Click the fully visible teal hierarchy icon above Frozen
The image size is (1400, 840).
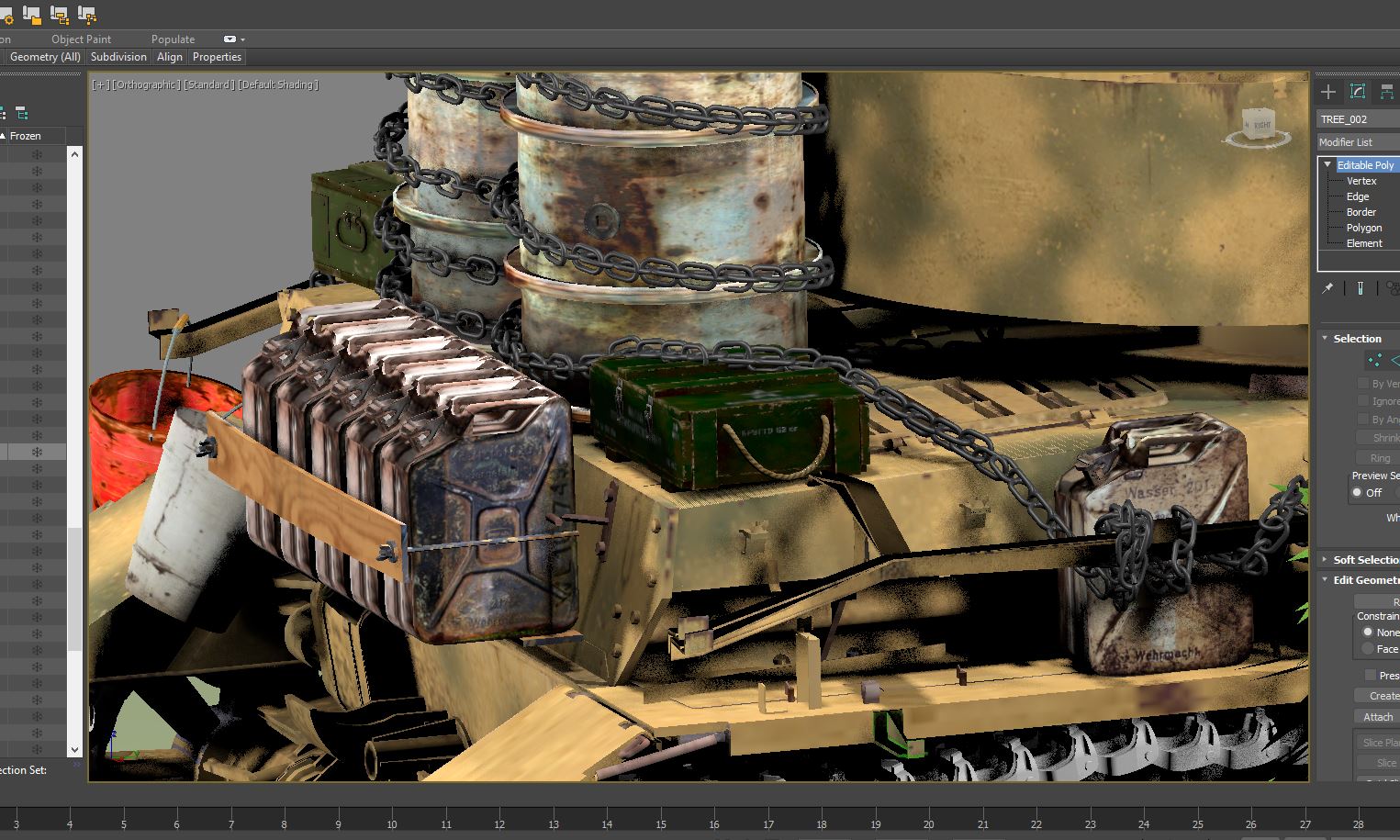click(x=22, y=113)
